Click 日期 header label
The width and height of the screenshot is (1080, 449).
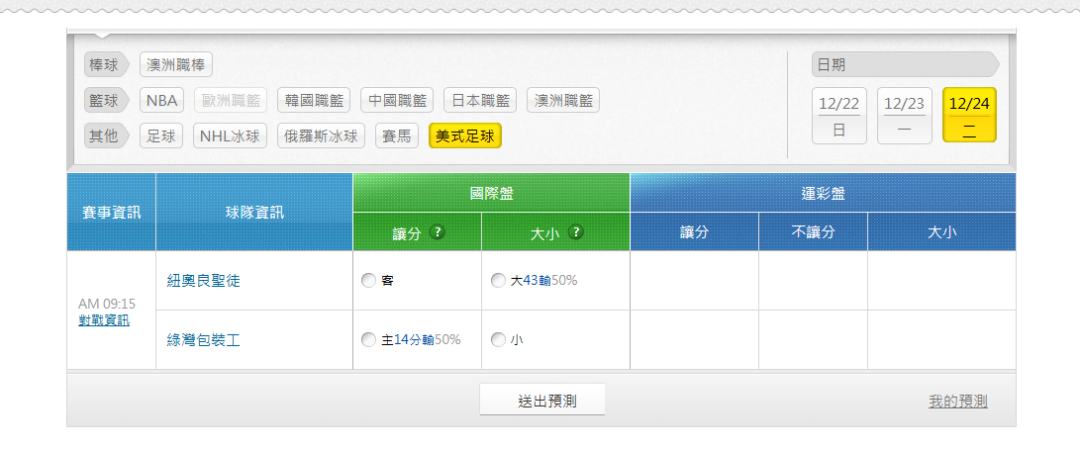(x=905, y=65)
